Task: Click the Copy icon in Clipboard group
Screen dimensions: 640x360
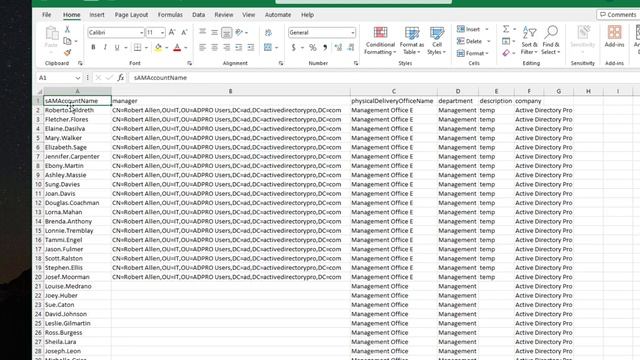Action: (x=67, y=41)
